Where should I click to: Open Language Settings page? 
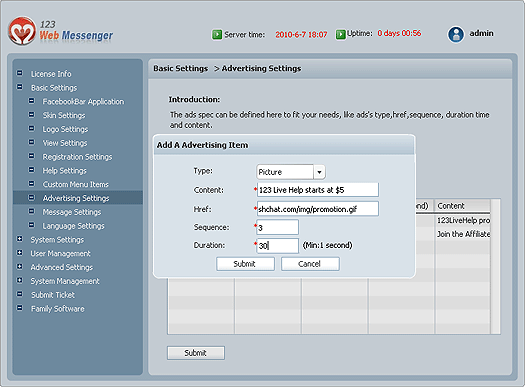click(x=73, y=226)
